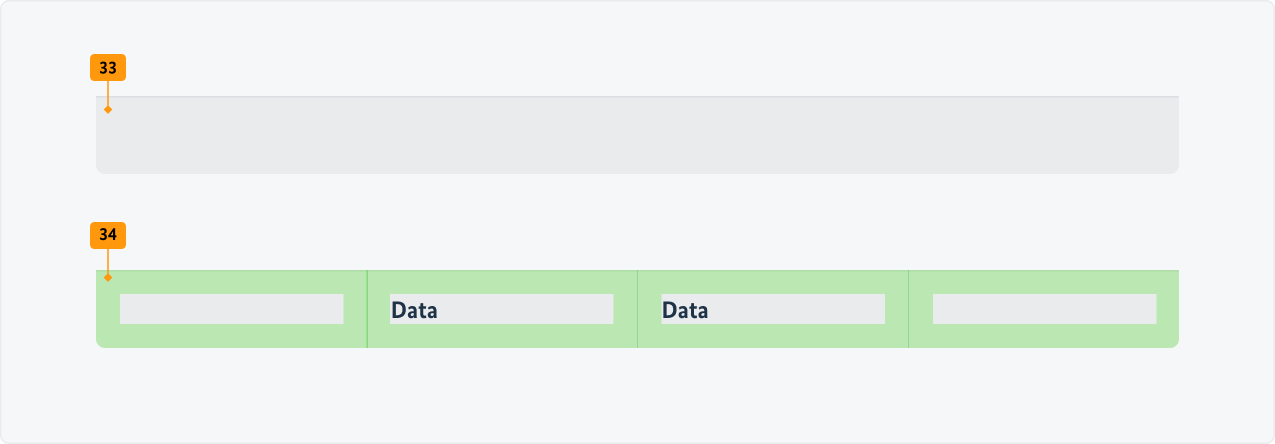Click the orange annotation badge 33
This screenshot has width=1275, height=444.
(108, 68)
